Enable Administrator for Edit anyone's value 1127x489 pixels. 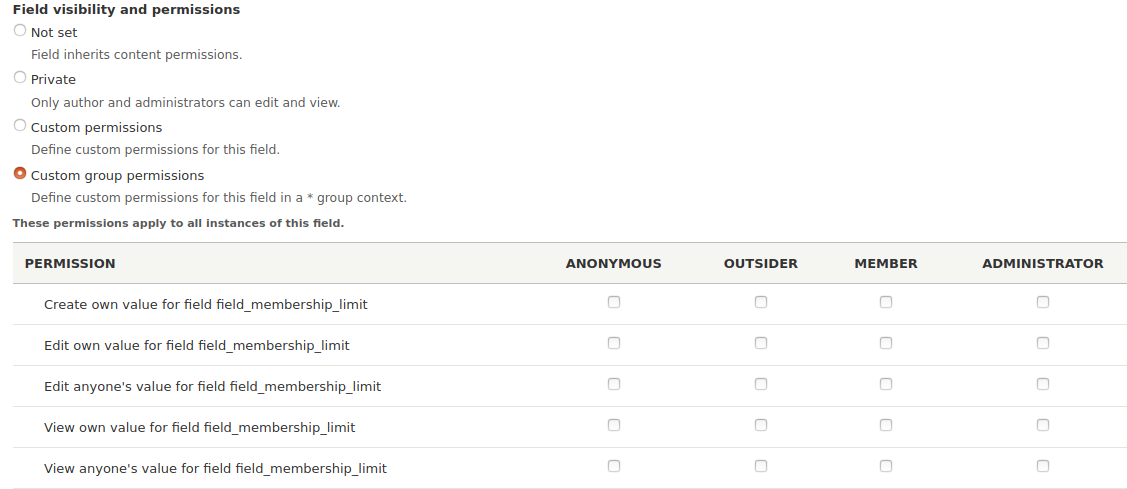click(1043, 384)
